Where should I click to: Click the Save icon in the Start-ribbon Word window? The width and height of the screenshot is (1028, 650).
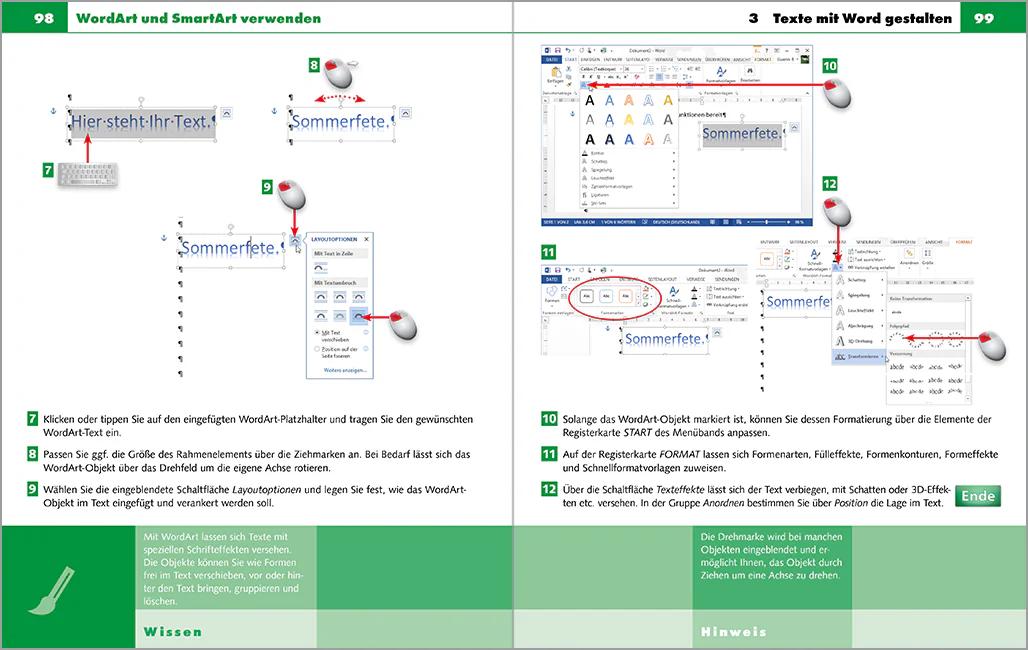tap(558, 50)
